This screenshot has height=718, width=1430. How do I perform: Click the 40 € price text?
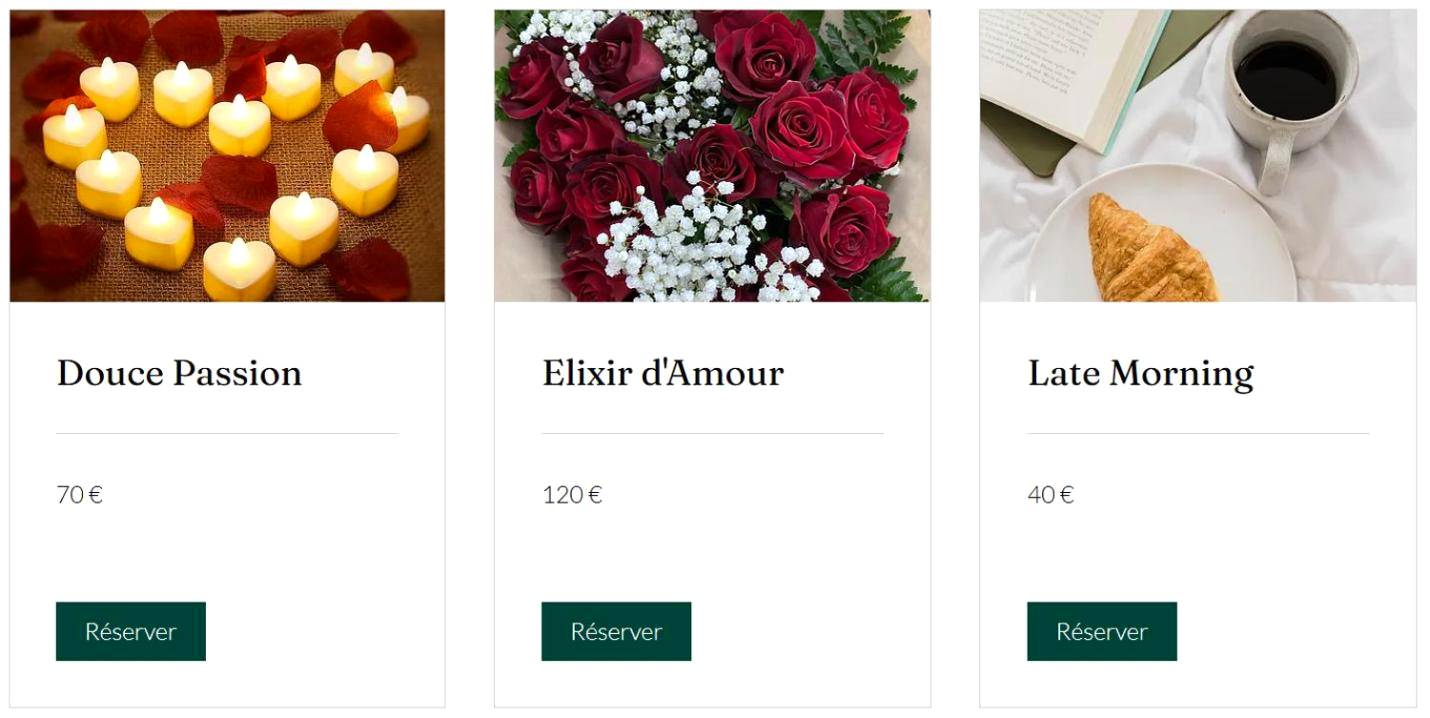pos(1051,495)
